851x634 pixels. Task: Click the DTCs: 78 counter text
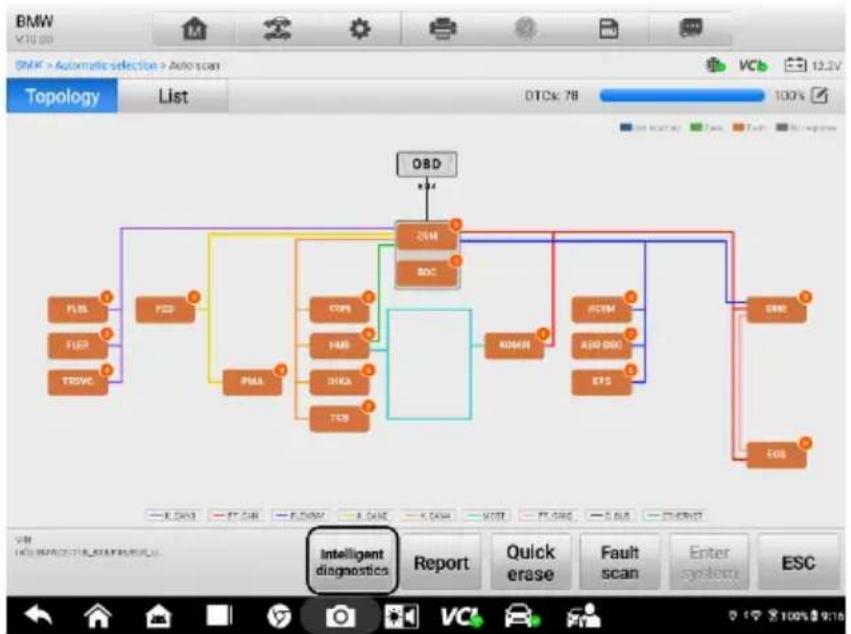551,96
